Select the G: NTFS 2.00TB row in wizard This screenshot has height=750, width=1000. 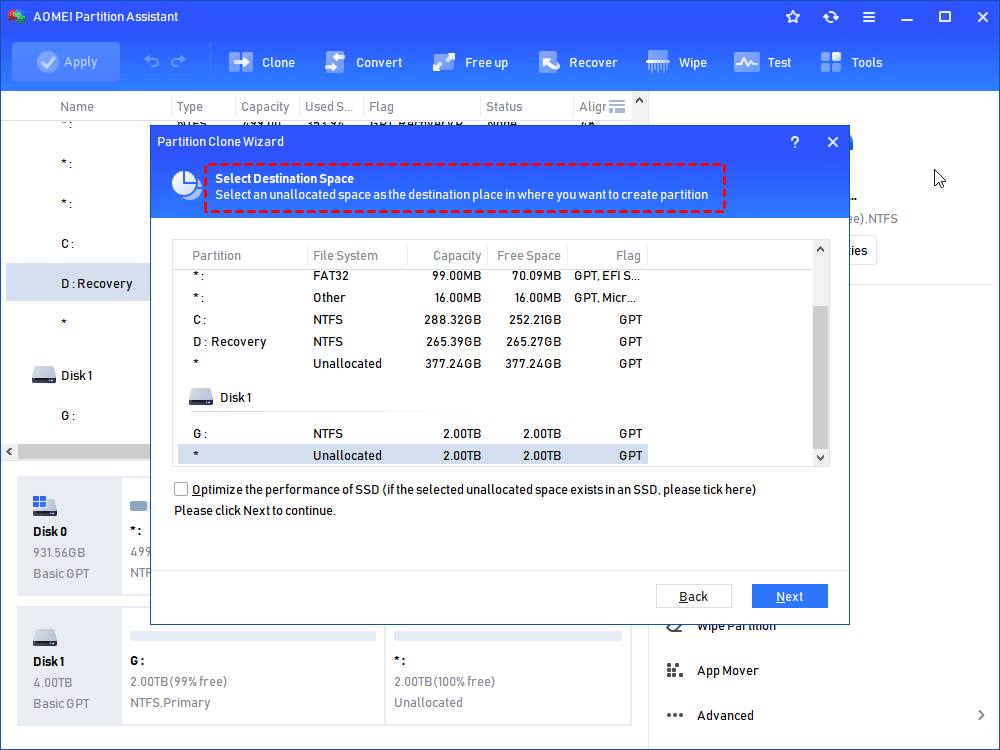click(413, 434)
